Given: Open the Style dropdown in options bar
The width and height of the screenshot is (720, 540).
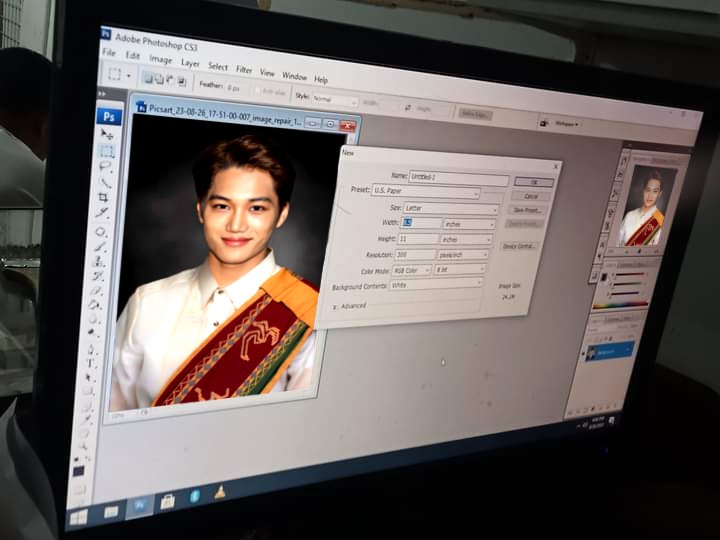Looking at the screenshot, I should (335, 100).
